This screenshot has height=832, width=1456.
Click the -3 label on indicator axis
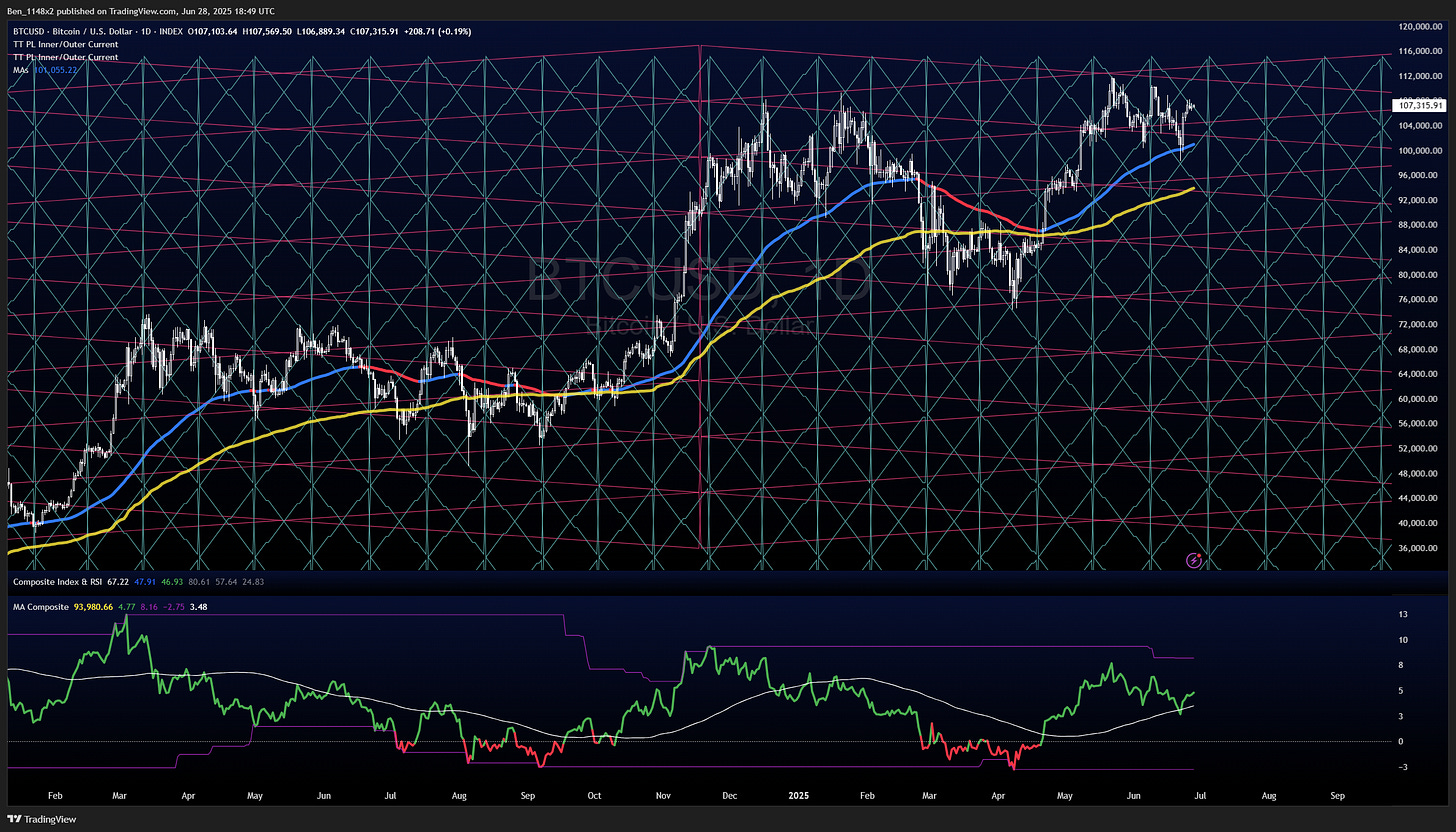(1403, 766)
